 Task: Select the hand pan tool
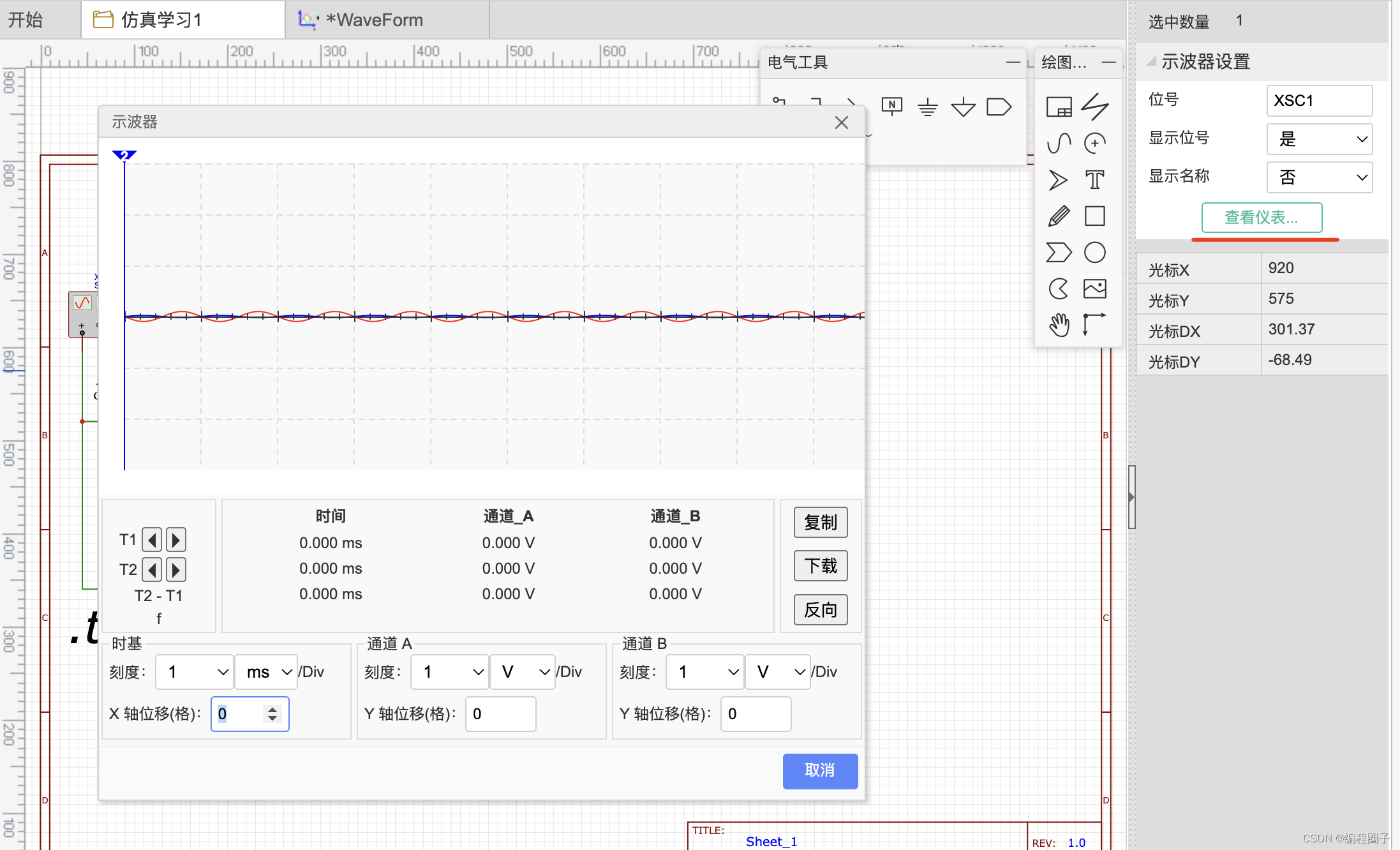click(1059, 325)
